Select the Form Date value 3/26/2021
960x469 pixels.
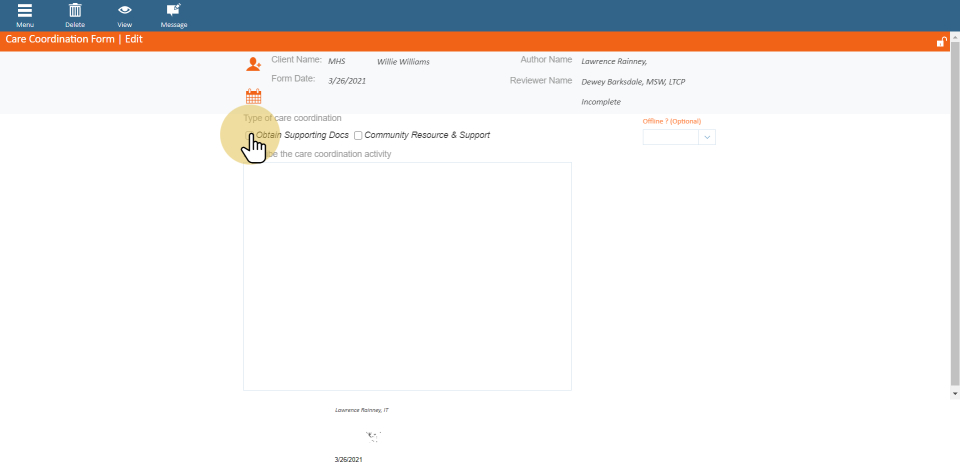point(347,80)
